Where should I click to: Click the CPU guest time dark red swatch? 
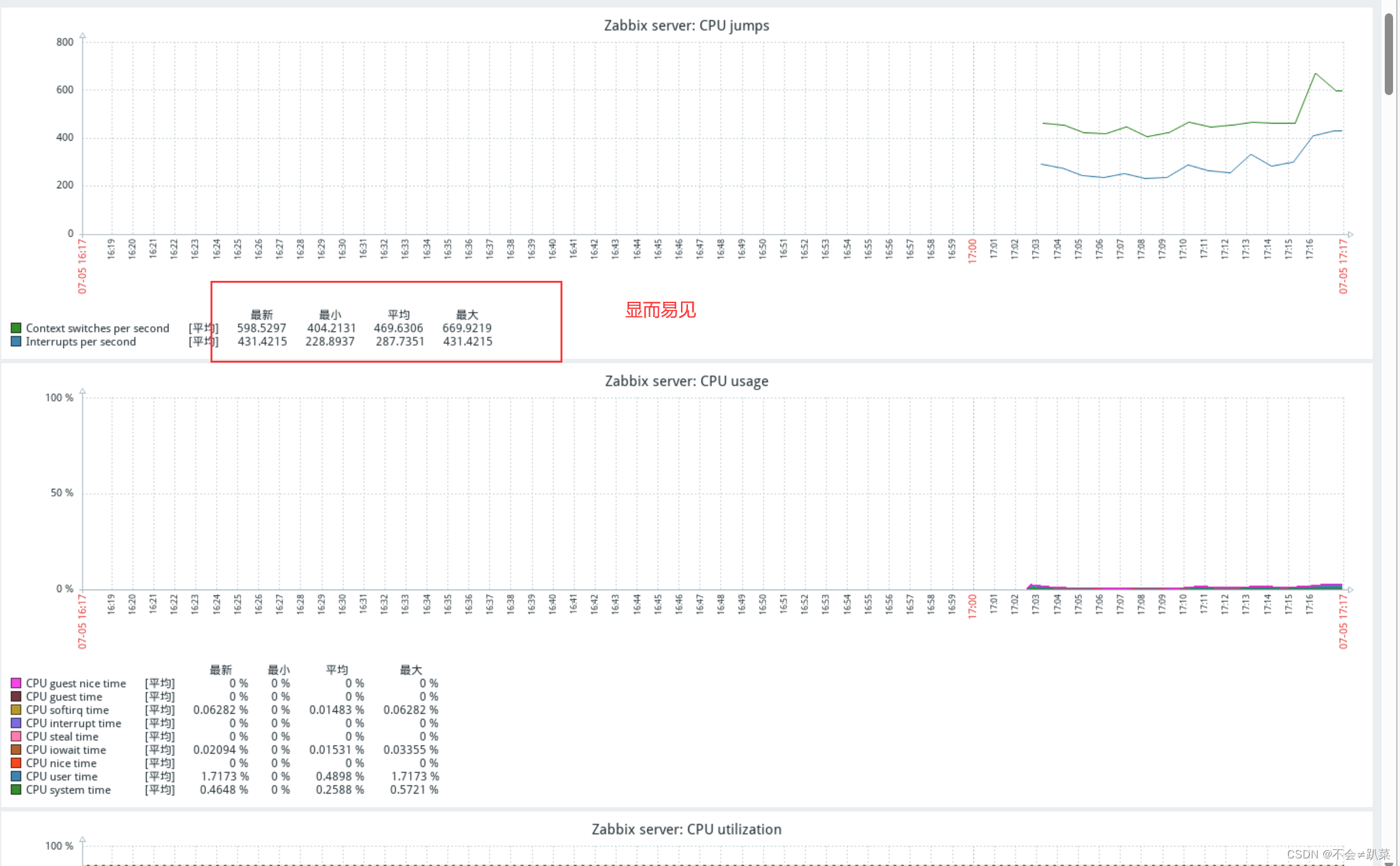pyautogui.click(x=16, y=696)
